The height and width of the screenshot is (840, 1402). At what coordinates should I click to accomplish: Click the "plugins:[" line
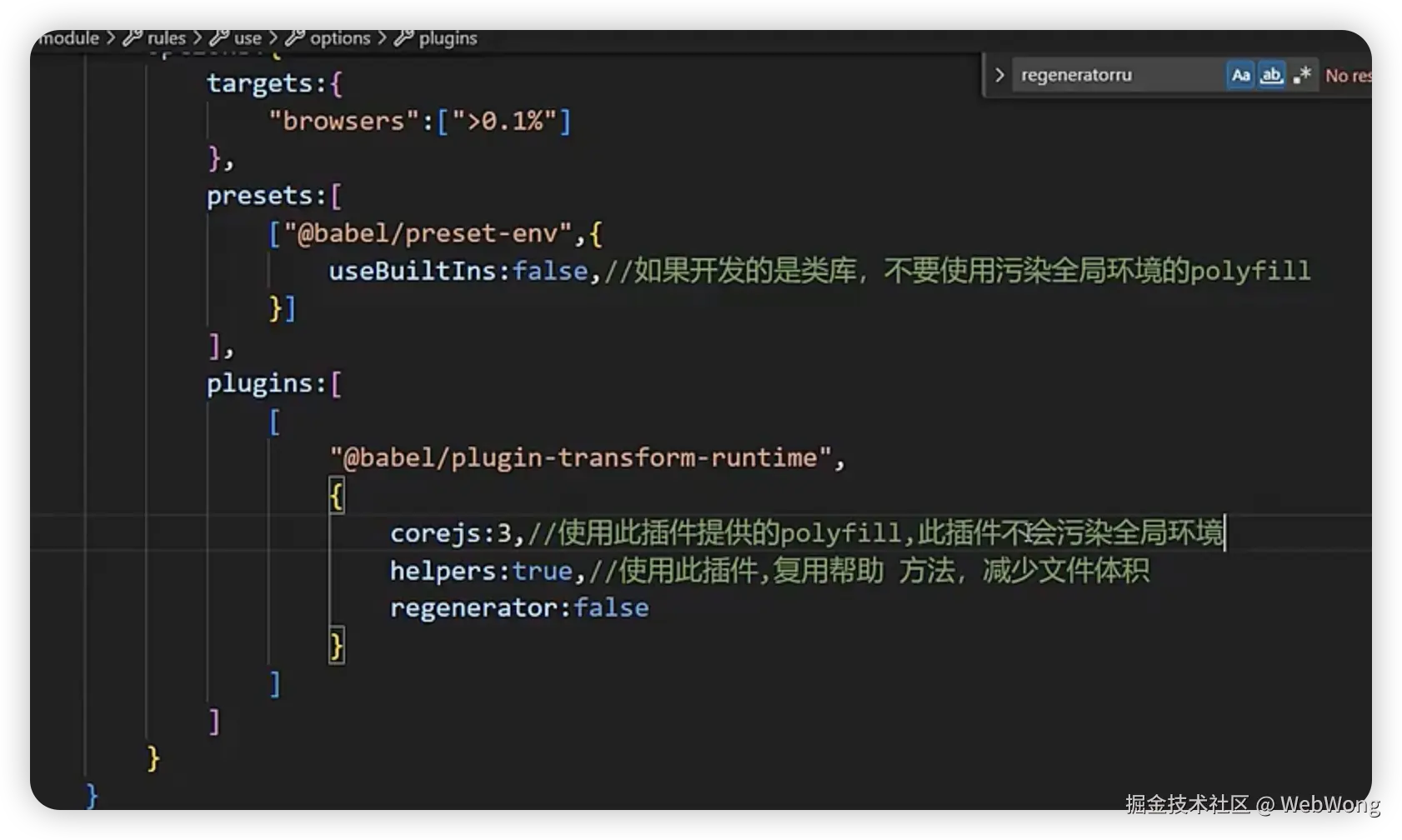point(274,383)
